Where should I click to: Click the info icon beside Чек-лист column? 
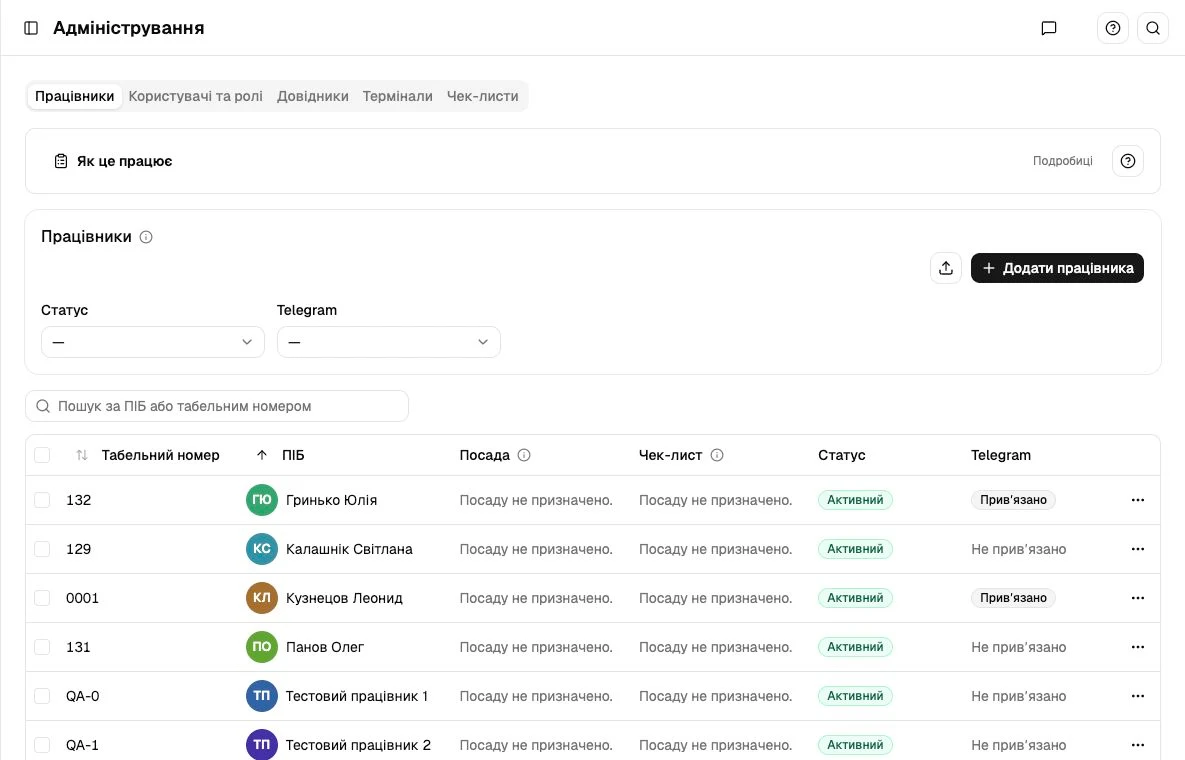[x=717, y=455]
